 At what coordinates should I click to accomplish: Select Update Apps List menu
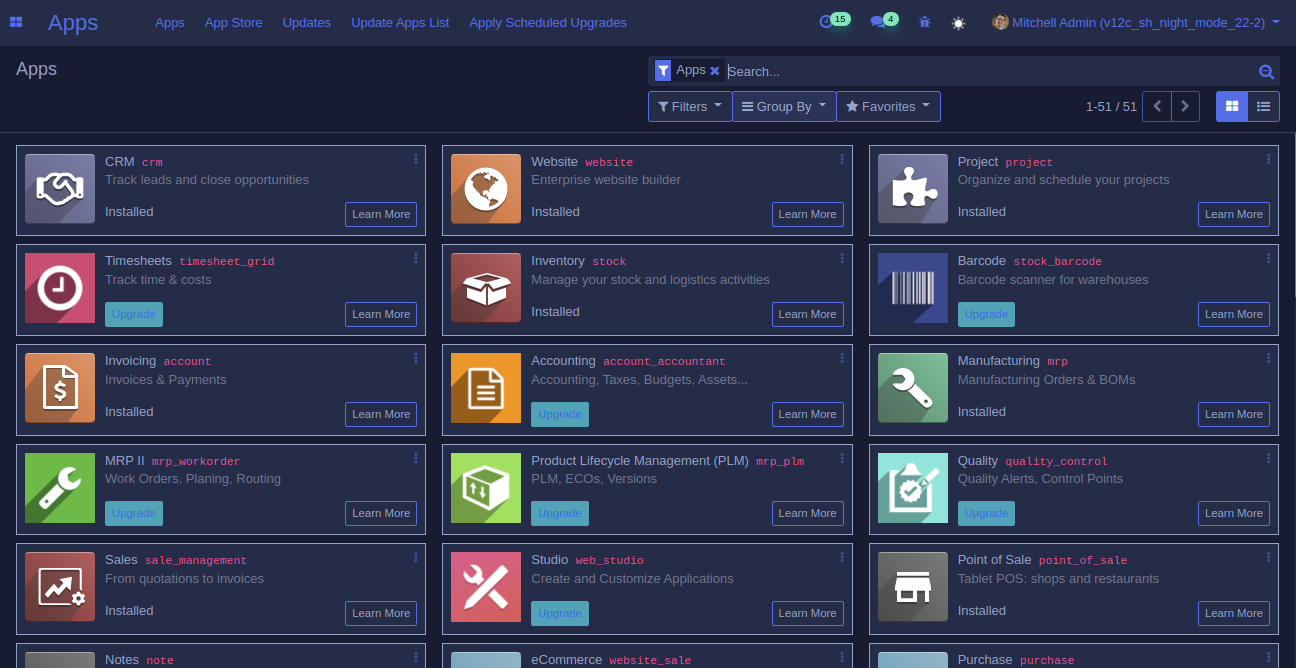click(x=400, y=22)
